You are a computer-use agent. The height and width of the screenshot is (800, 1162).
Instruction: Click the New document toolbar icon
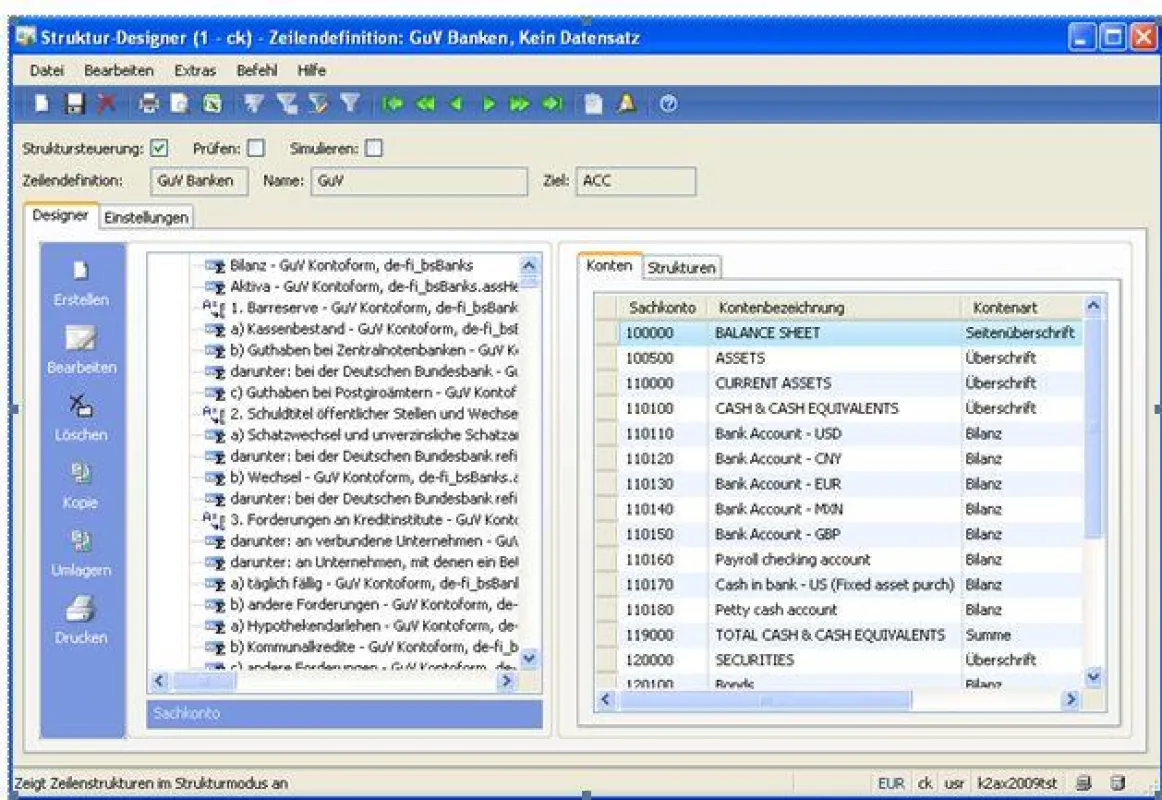42,104
